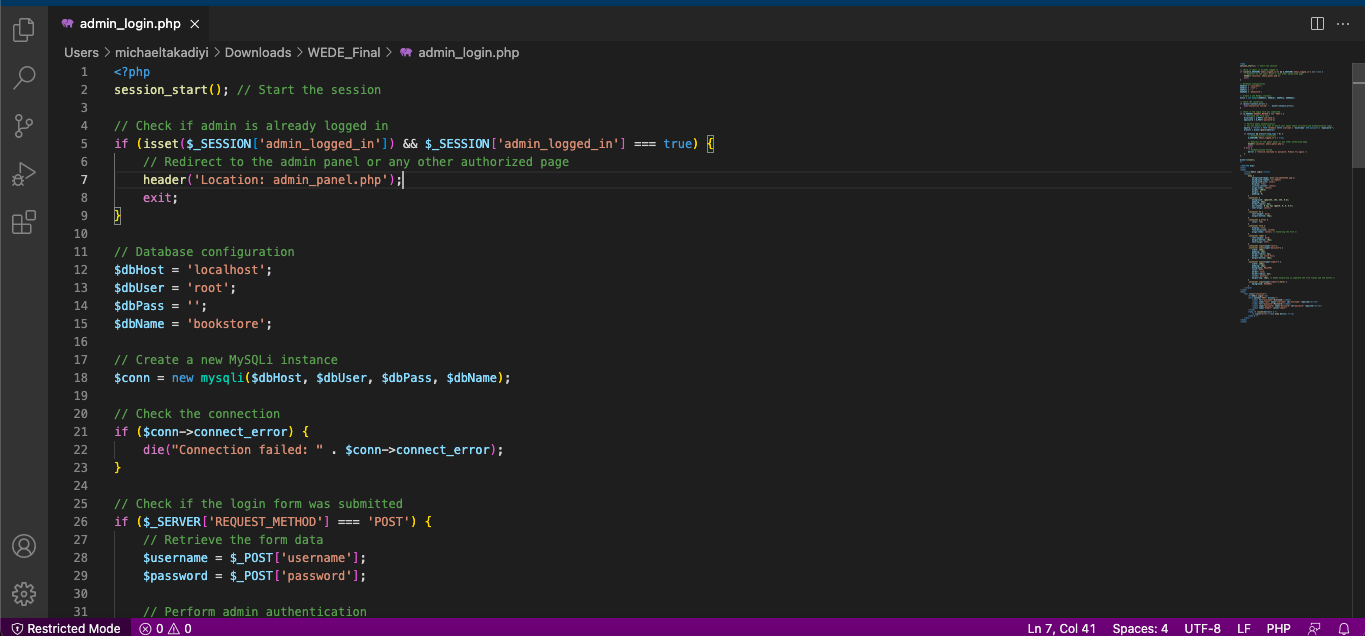Open the Search view
The image size is (1365, 636).
(x=23, y=77)
